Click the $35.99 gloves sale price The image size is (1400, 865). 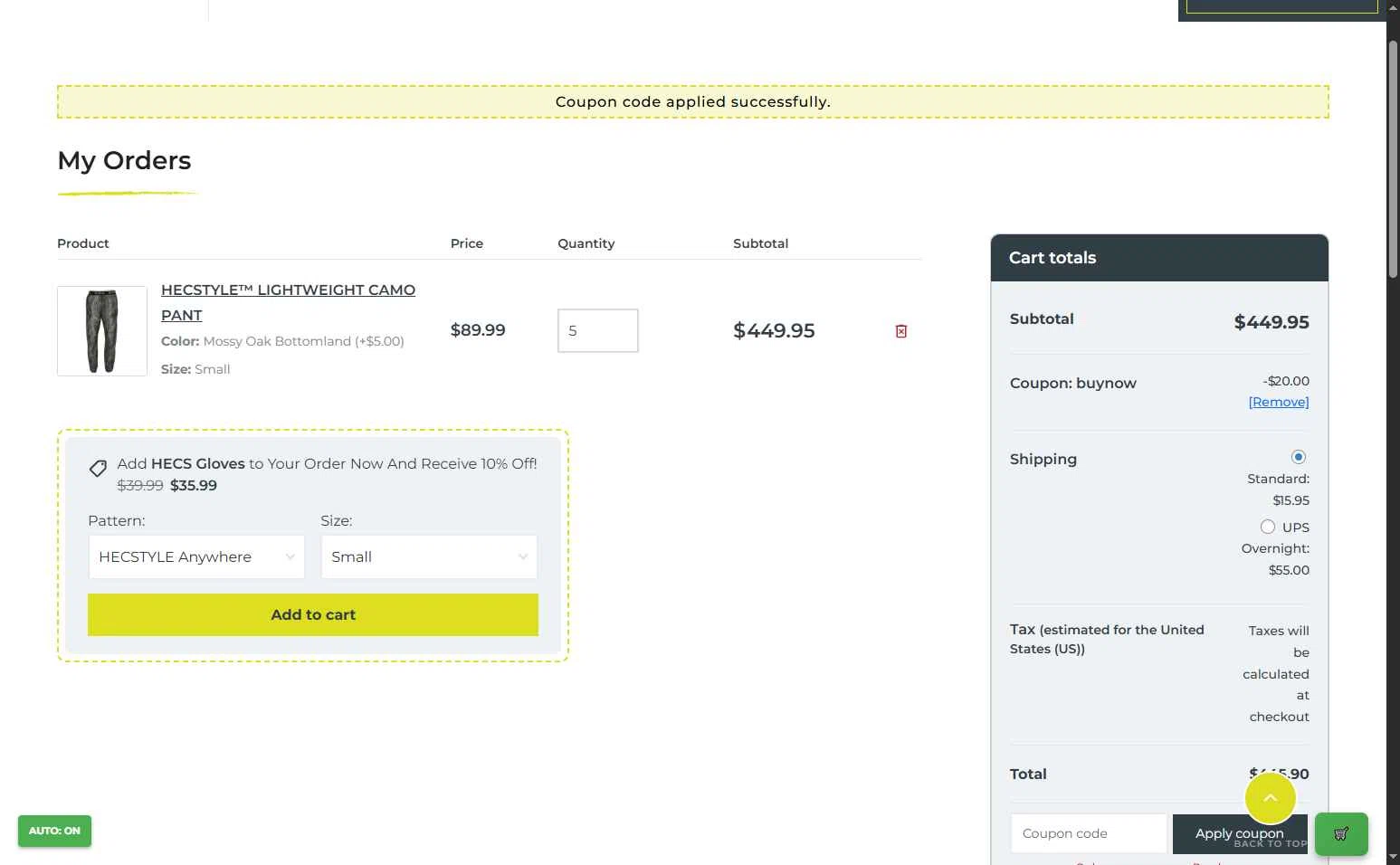point(194,485)
